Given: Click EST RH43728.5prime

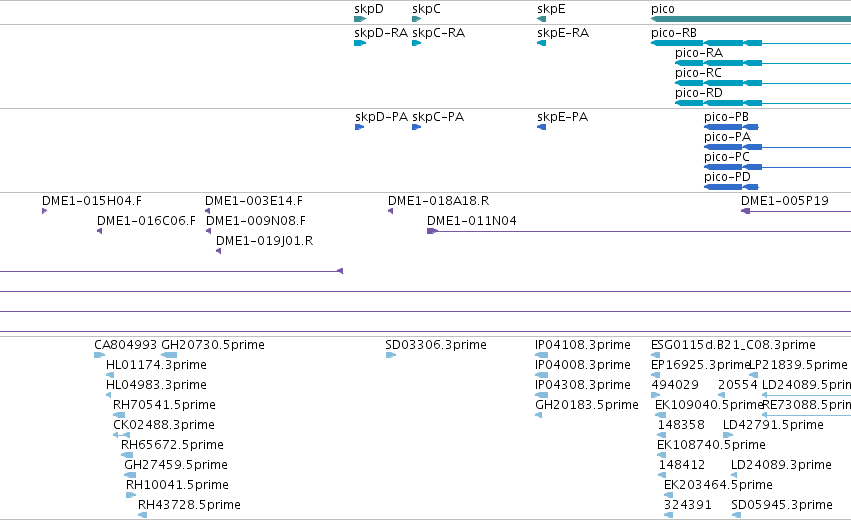Looking at the screenshot, I should click(189, 506).
